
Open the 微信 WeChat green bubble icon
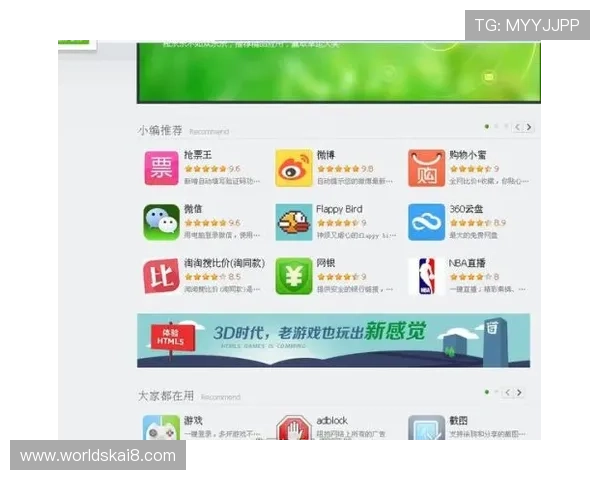tap(161, 222)
